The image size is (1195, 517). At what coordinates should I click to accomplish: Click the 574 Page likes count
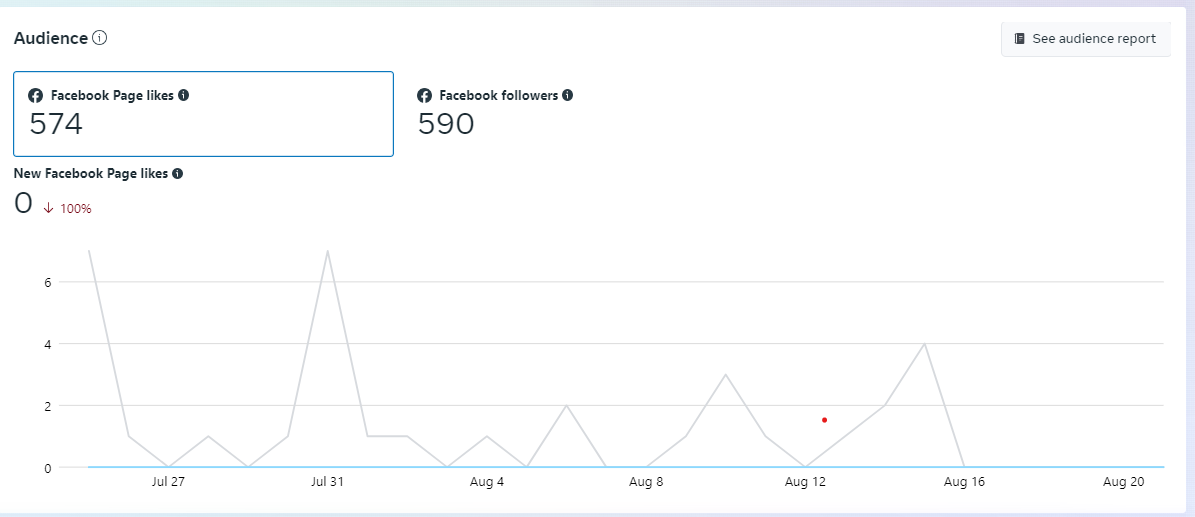click(x=56, y=124)
